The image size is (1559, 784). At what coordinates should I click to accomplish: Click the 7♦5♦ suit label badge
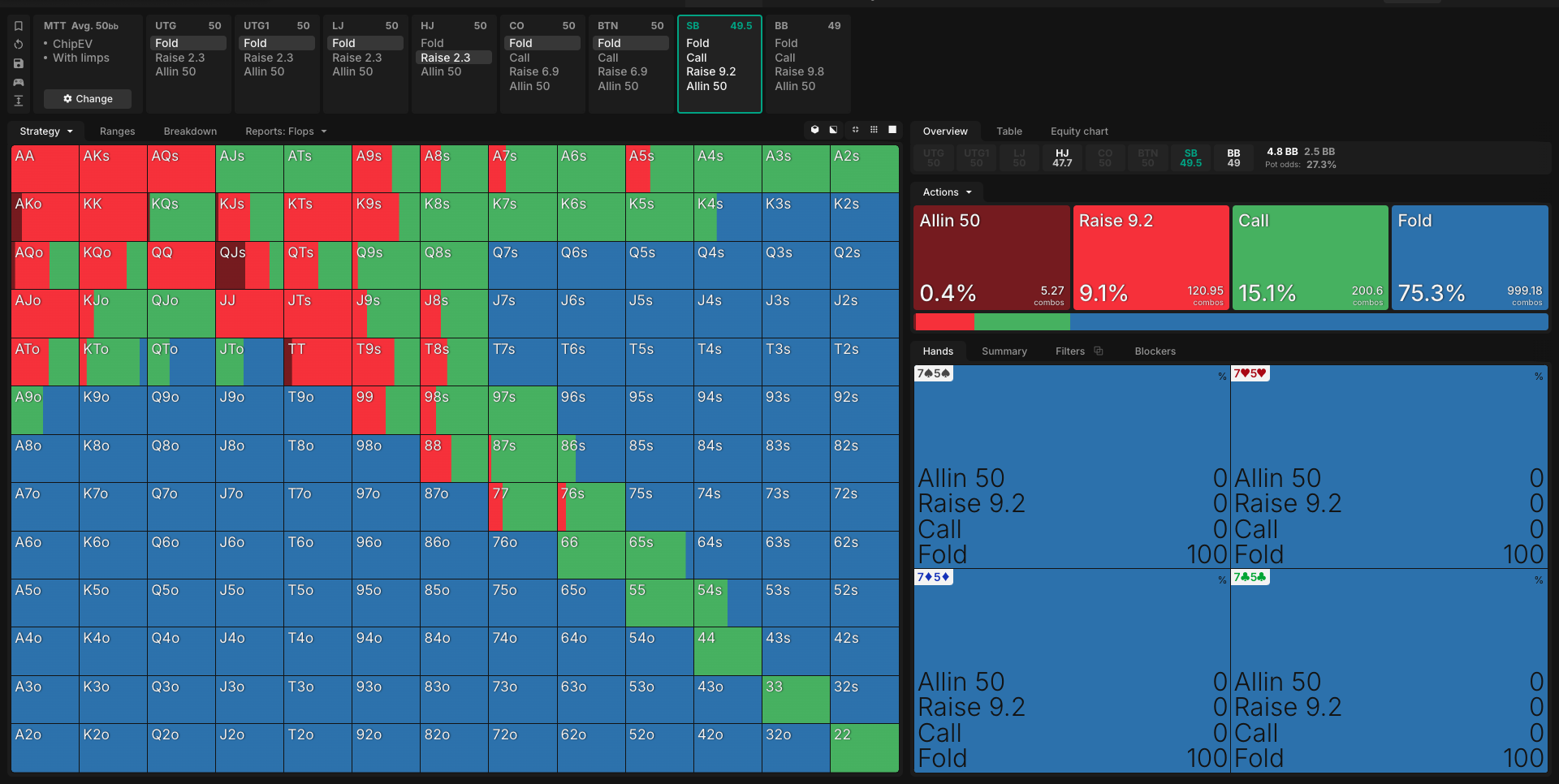[933, 577]
